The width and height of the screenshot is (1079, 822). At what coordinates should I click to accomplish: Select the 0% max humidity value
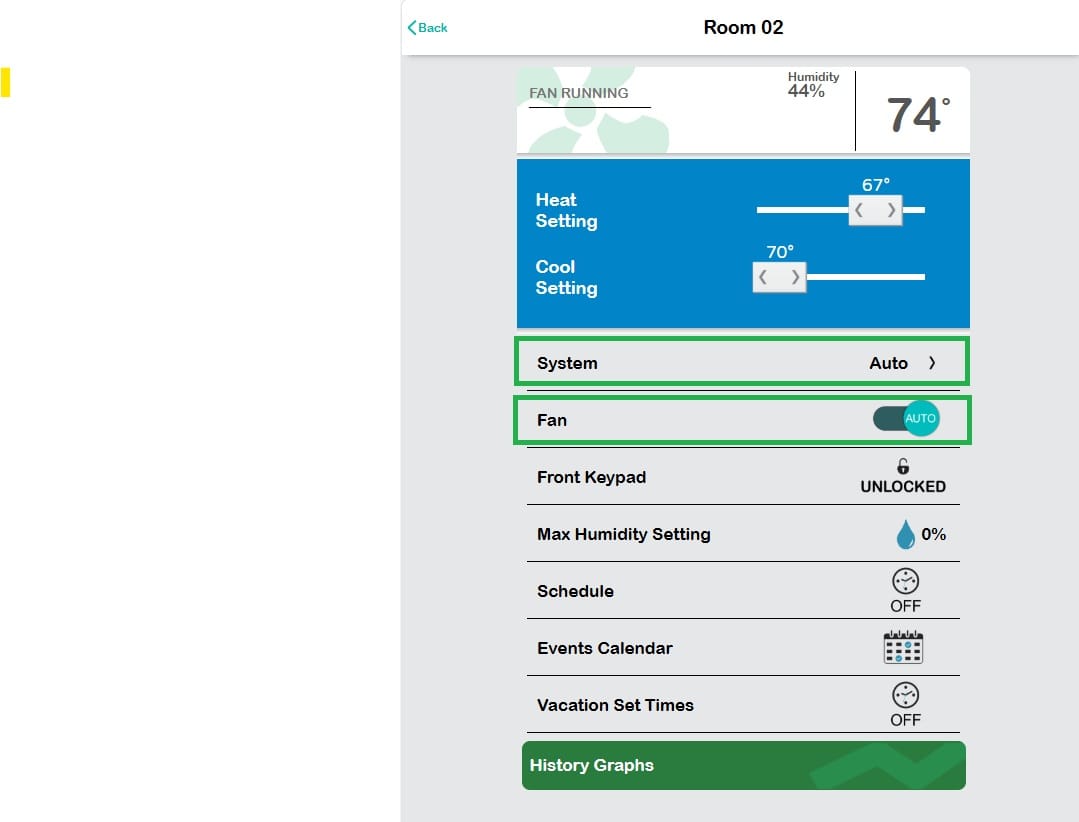(933, 534)
